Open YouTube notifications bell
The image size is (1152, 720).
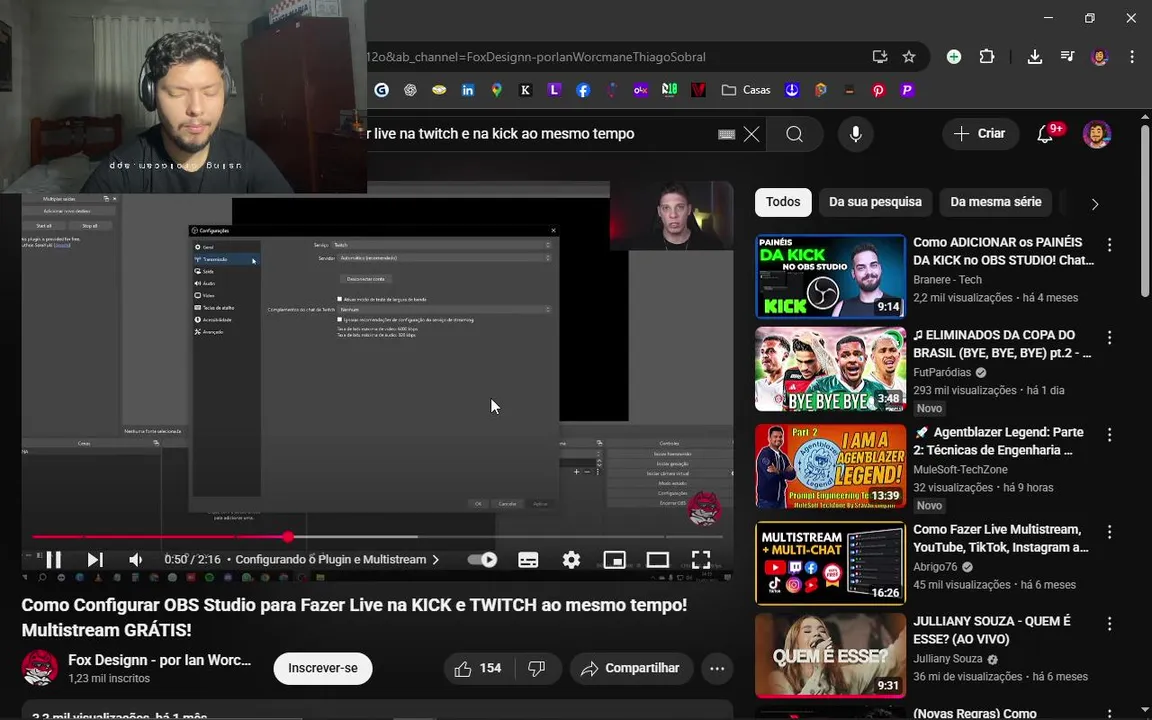coord(1045,134)
